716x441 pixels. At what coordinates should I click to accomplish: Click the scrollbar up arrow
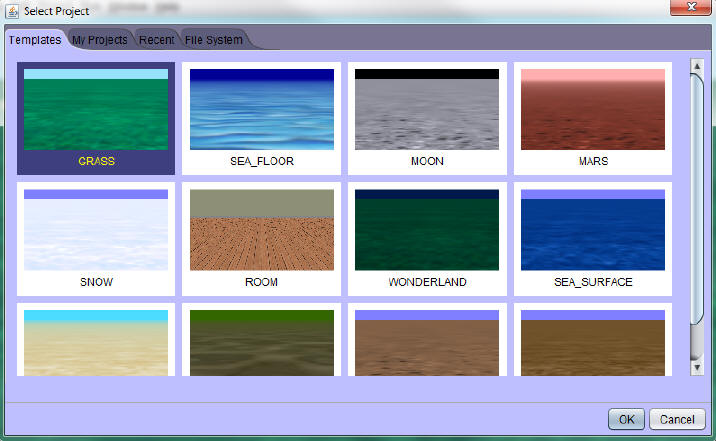click(697, 66)
